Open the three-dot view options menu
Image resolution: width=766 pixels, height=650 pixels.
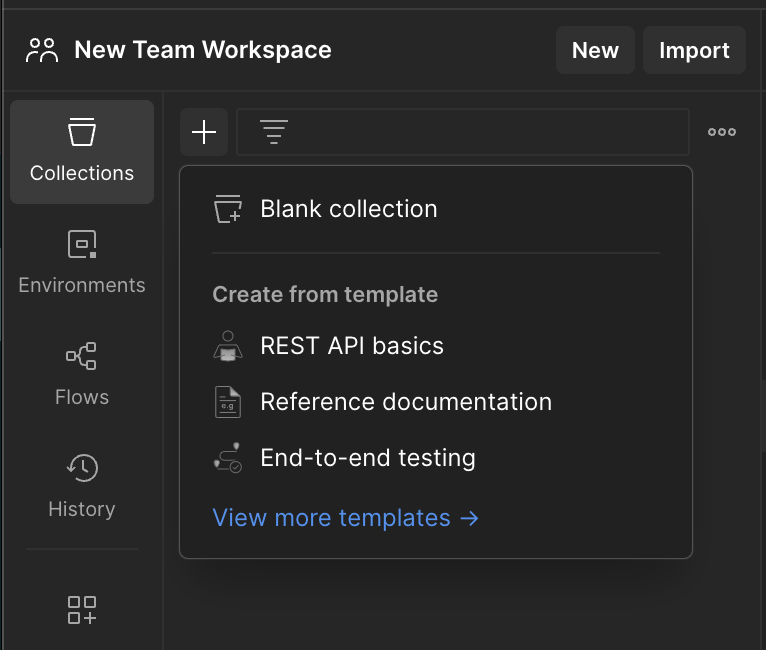(722, 132)
